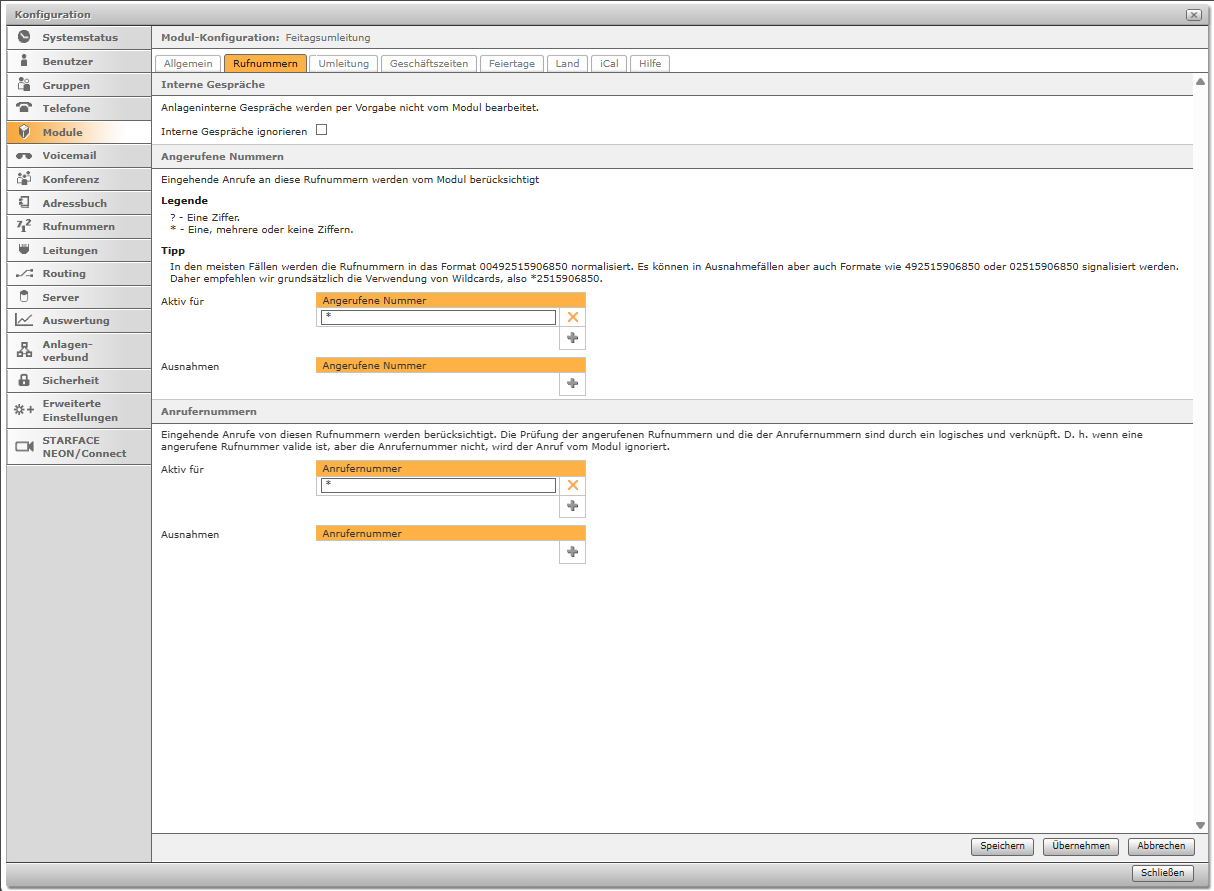1214x891 pixels.
Task: Add new Anrufernummer exception with plus icon
Action: (573, 552)
